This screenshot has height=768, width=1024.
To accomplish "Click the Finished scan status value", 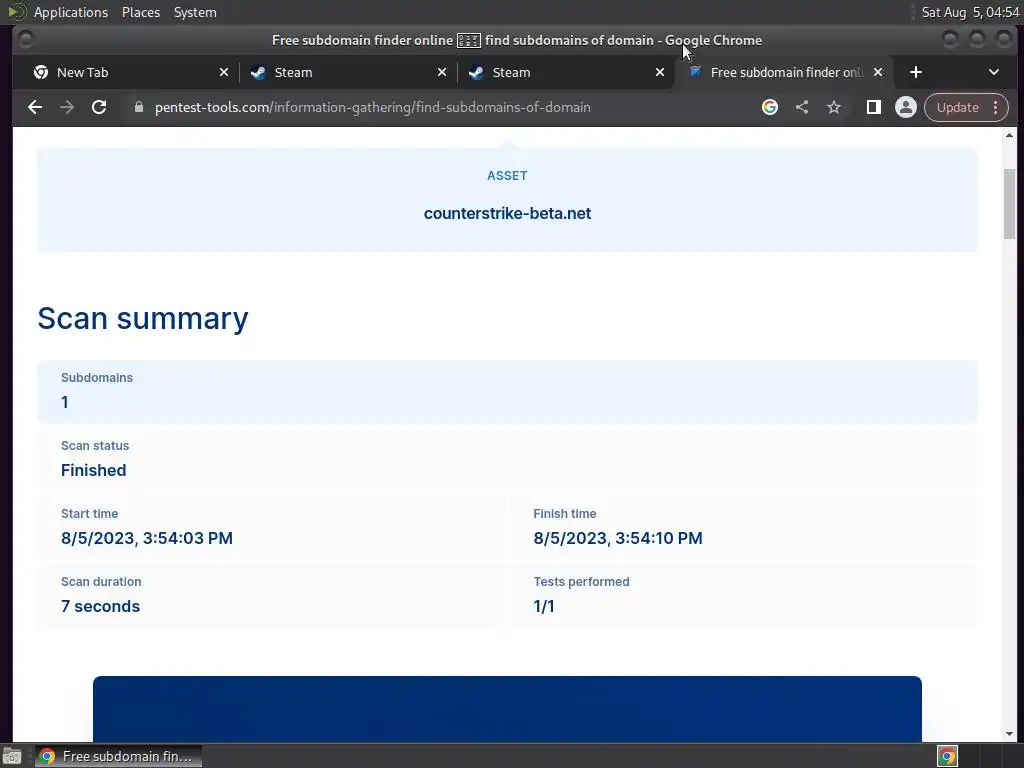I will (x=93, y=470).
